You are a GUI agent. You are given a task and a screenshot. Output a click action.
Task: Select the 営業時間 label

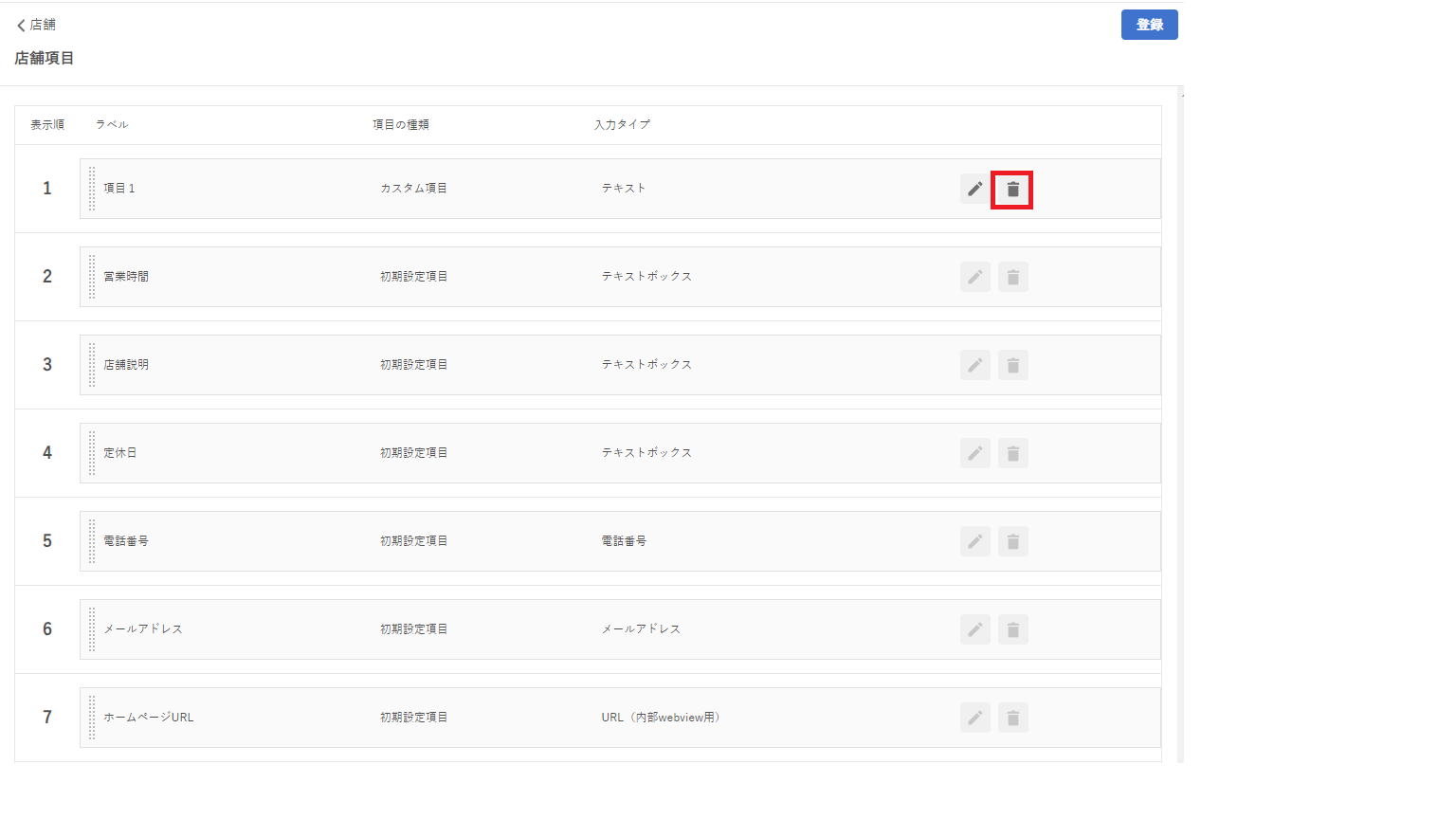coord(126,277)
